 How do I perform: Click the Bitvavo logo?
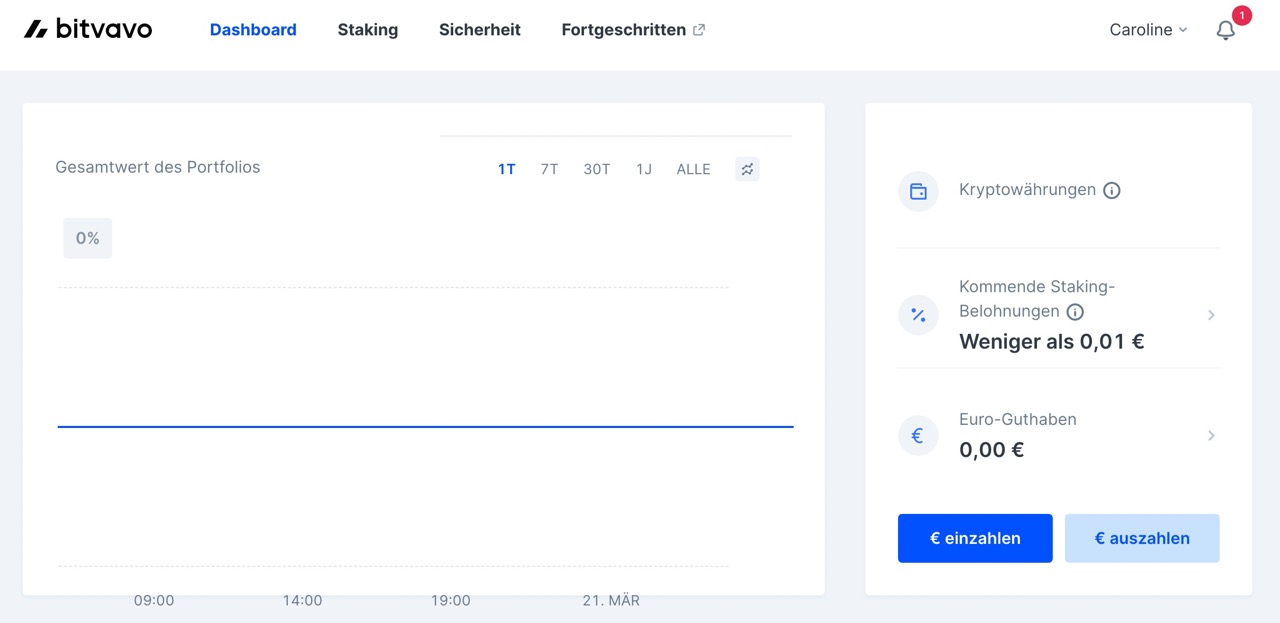(88, 28)
